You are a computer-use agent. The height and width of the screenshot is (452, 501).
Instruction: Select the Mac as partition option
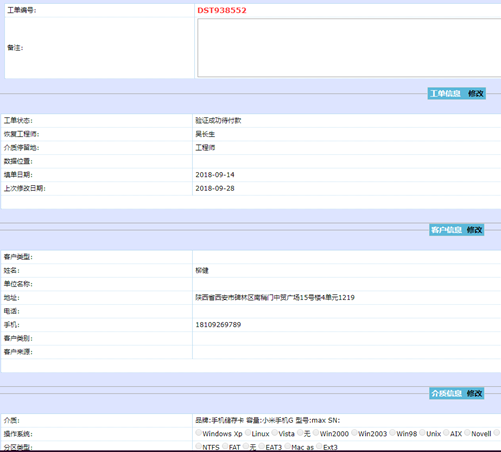(288, 446)
